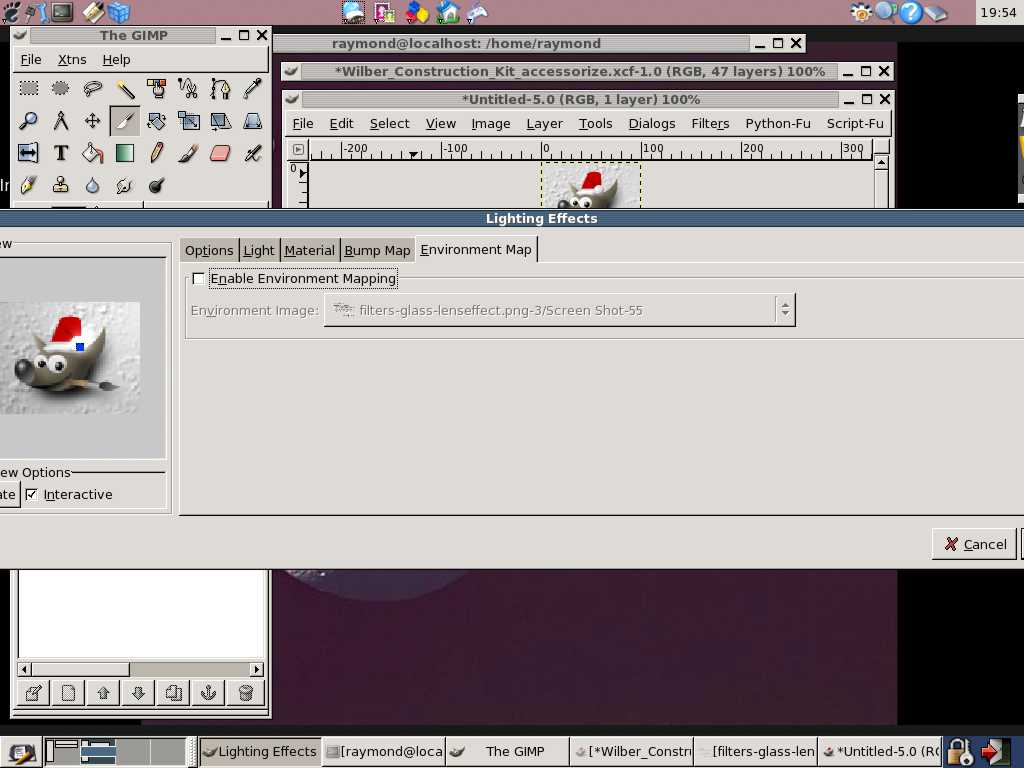
Task: Click the Lighting Effects preview image
Action: [70, 358]
